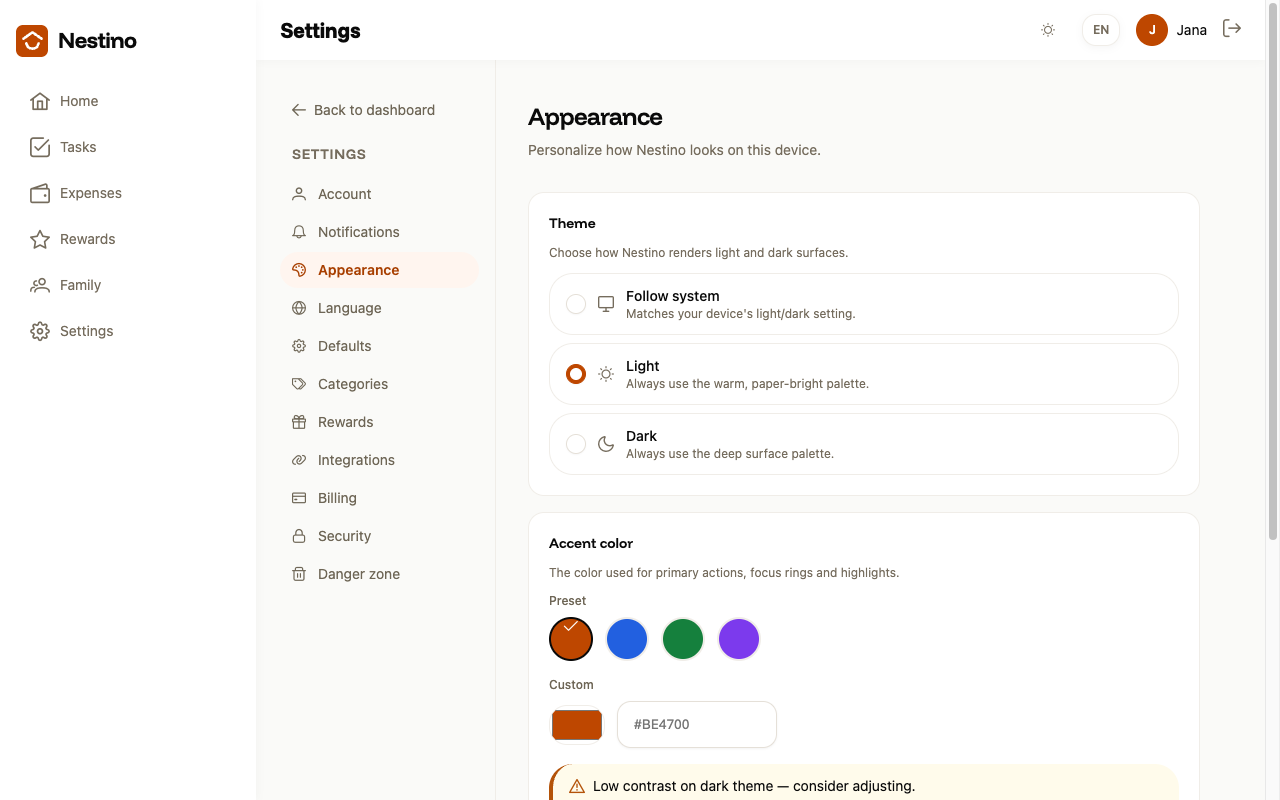Click the Danger zone trash icon
The width and height of the screenshot is (1280, 800).
tap(299, 574)
